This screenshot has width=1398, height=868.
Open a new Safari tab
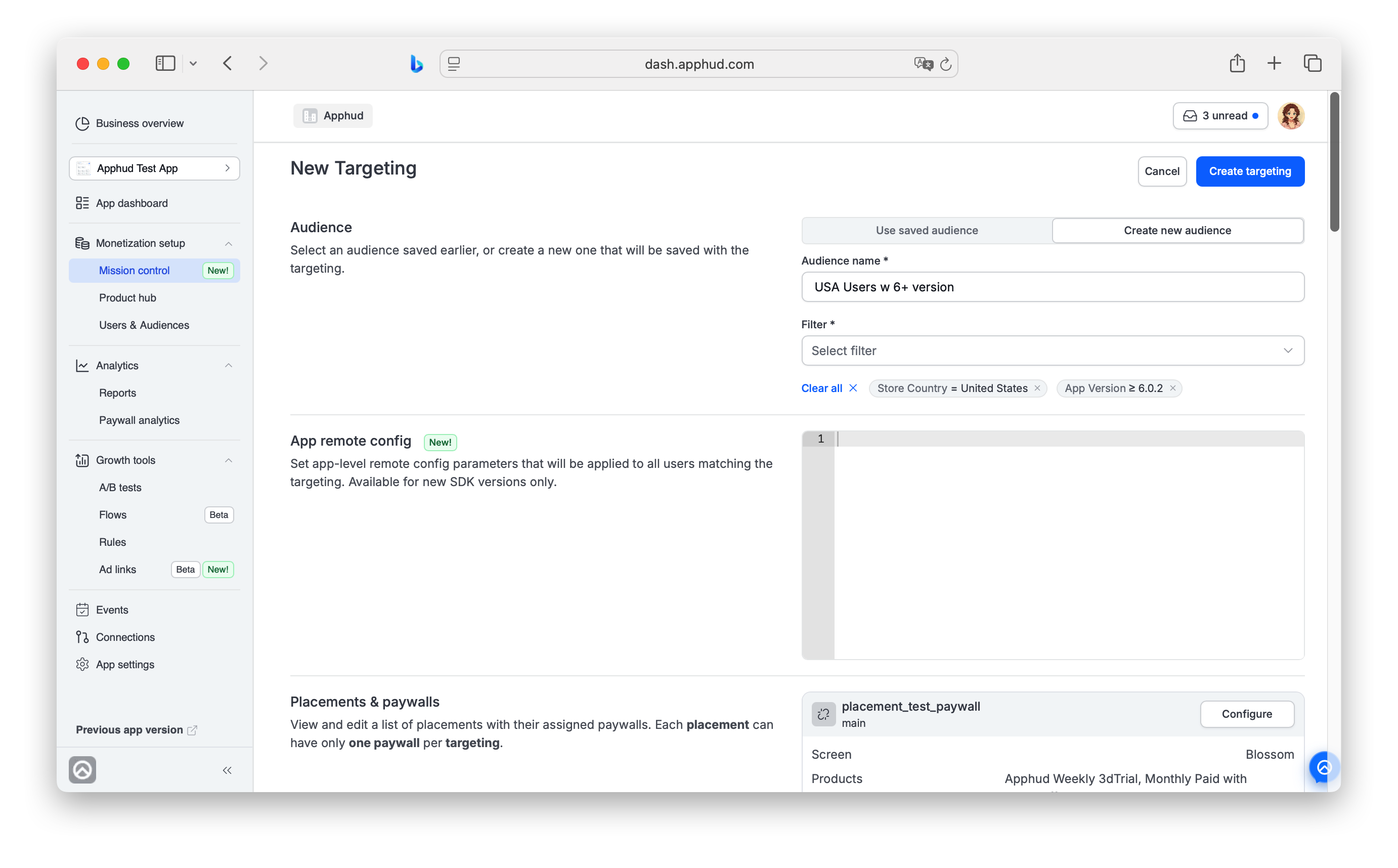point(1275,63)
